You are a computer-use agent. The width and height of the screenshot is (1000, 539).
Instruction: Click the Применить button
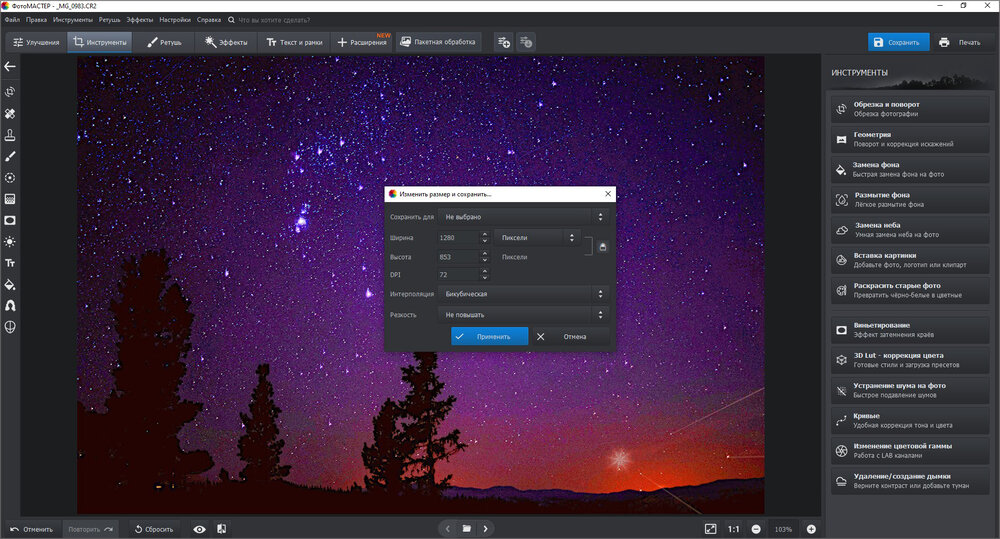(x=489, y=336)
